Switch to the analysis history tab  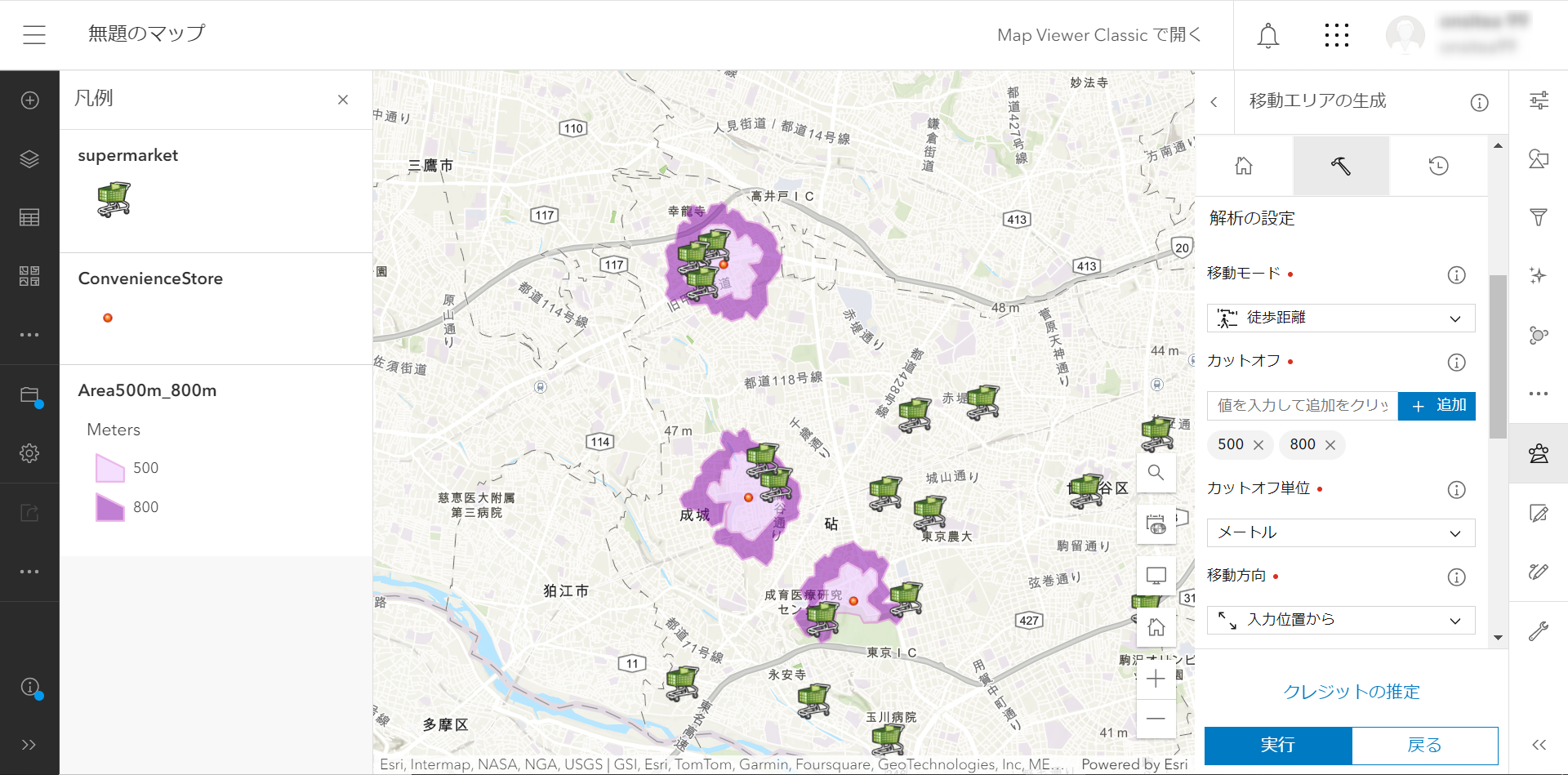pyautogui.click(x=1438, y=166)
